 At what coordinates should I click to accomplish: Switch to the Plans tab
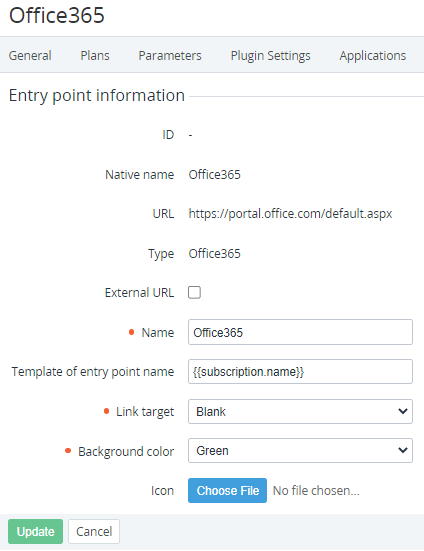(x=95, y=56)
